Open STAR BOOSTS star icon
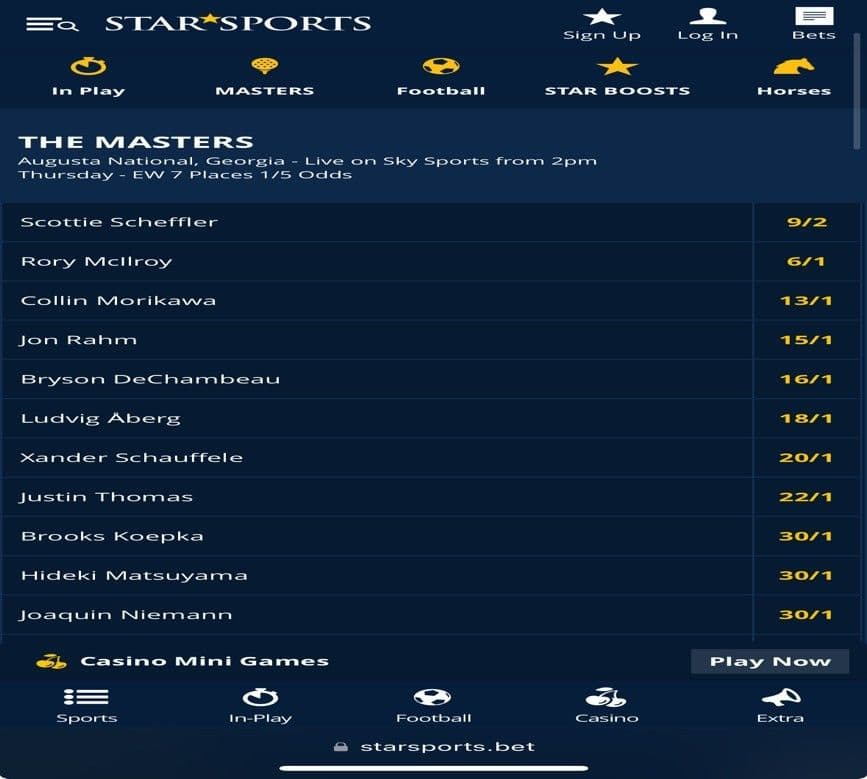The width and height of the screenshot is (867, 779). click(x=617, y=66)
